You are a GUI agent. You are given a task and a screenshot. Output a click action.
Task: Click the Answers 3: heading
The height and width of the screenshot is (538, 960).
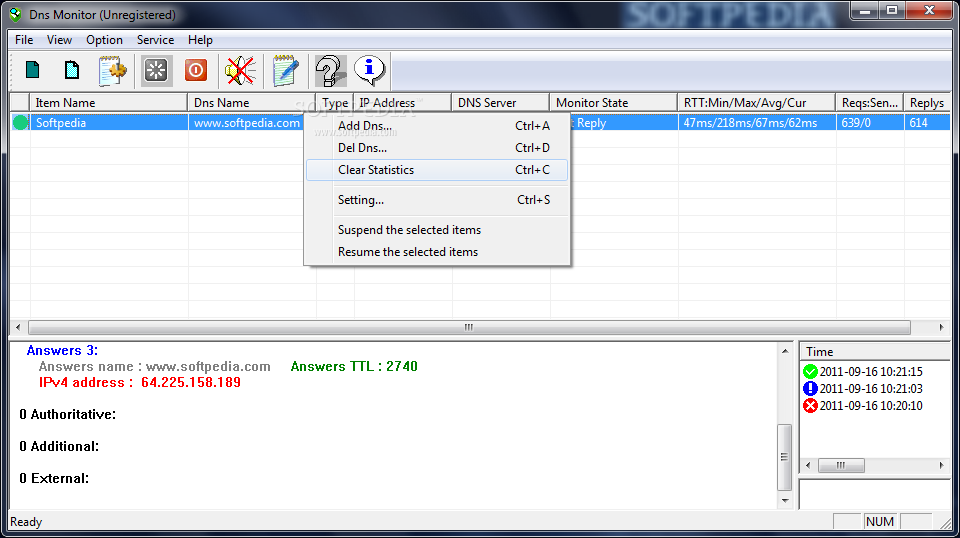(x=62, y=351)
